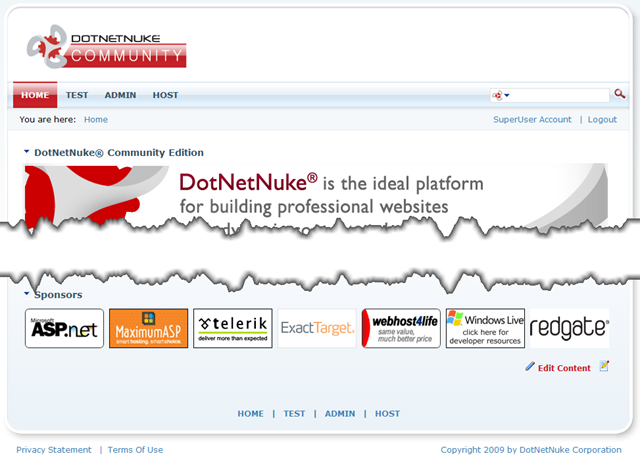Open the ADMIN menu tab

click(120, 95)
